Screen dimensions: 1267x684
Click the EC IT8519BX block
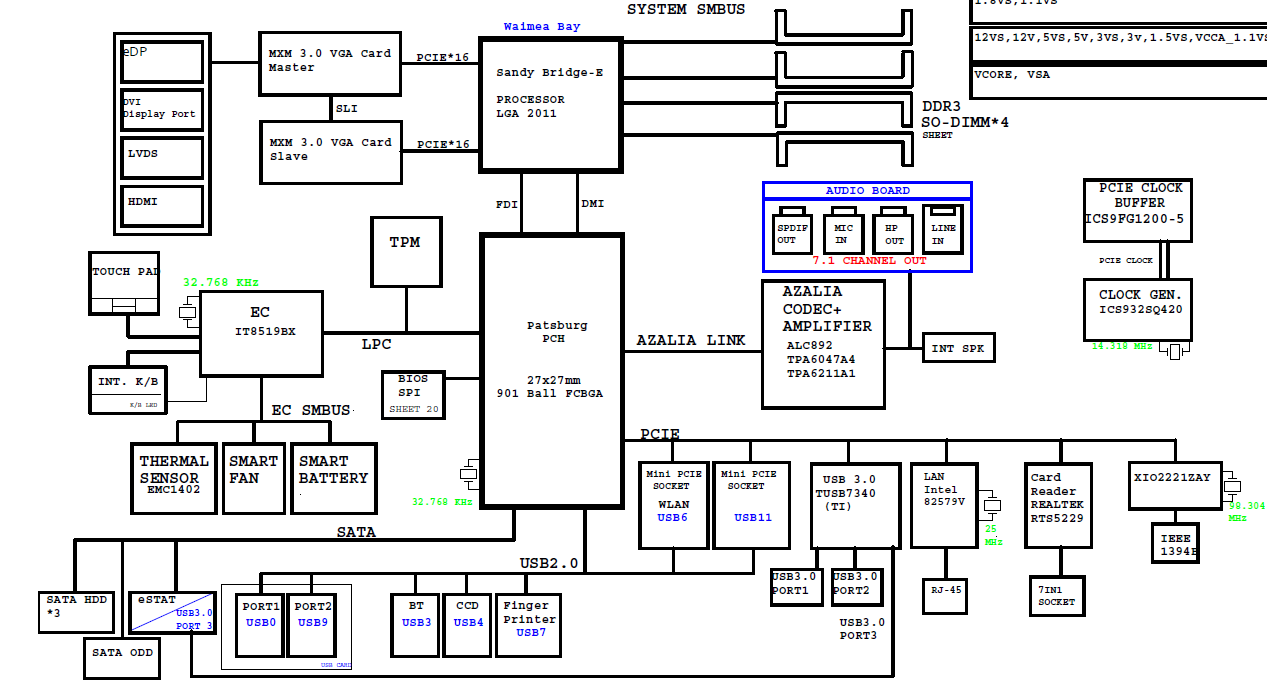(x=261, y=333)
